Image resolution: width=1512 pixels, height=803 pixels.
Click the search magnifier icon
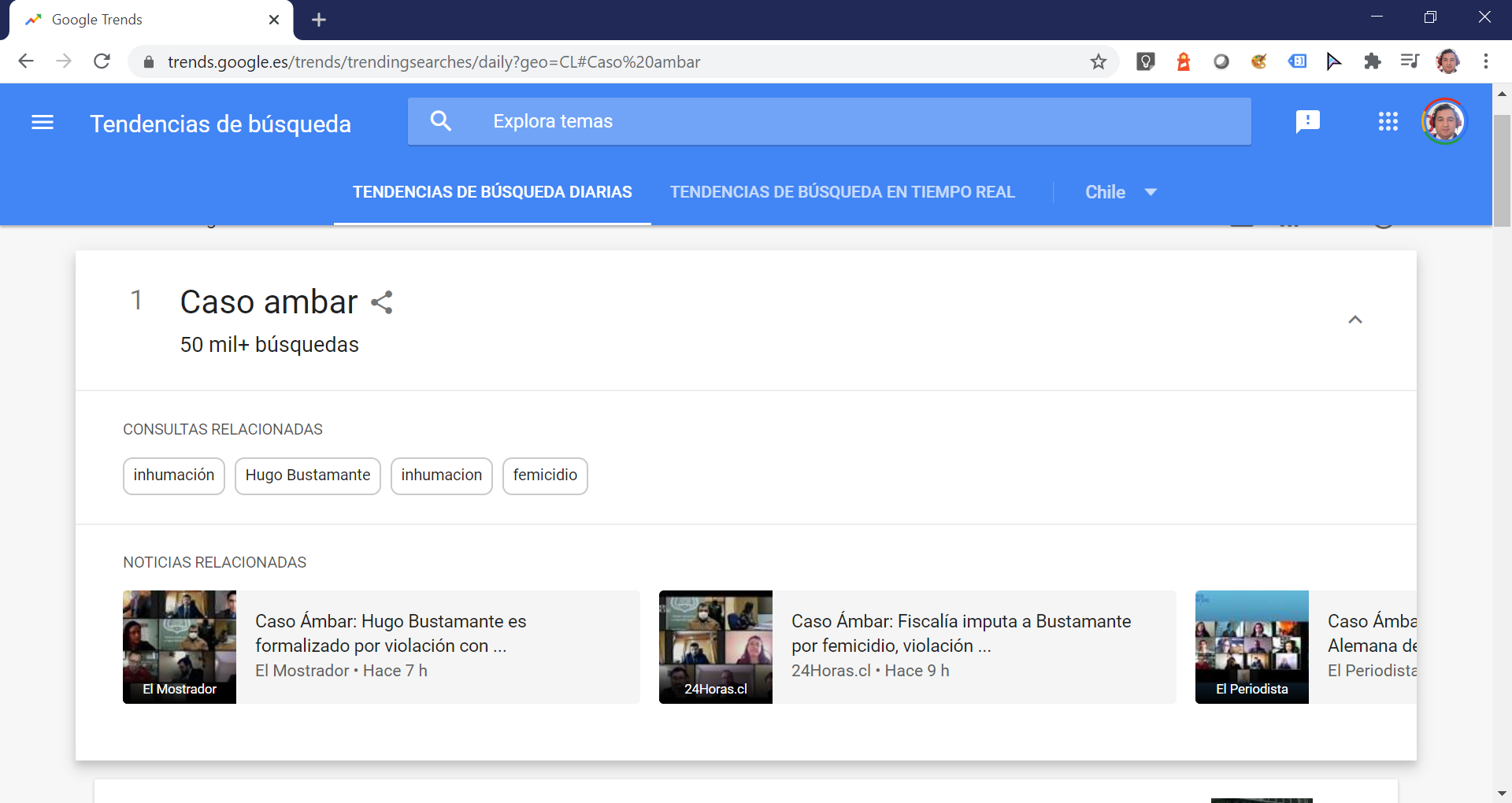[441, 121]
